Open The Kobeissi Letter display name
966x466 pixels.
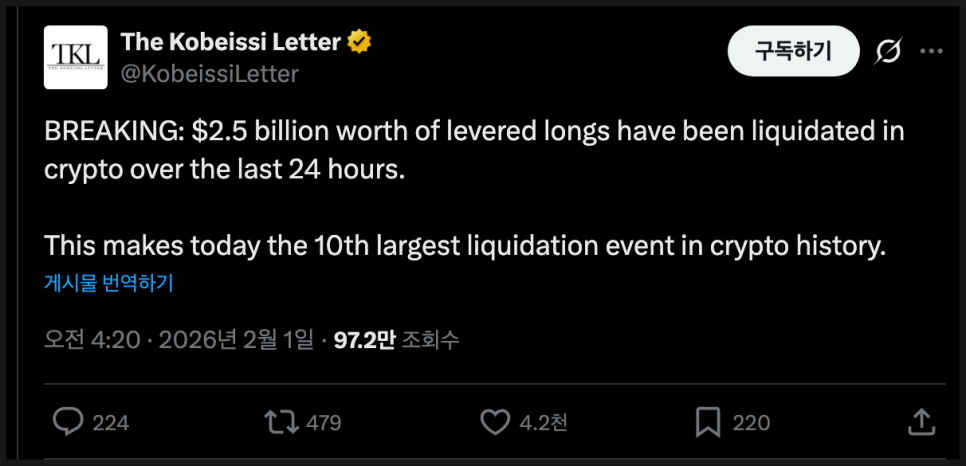[231, 43]
